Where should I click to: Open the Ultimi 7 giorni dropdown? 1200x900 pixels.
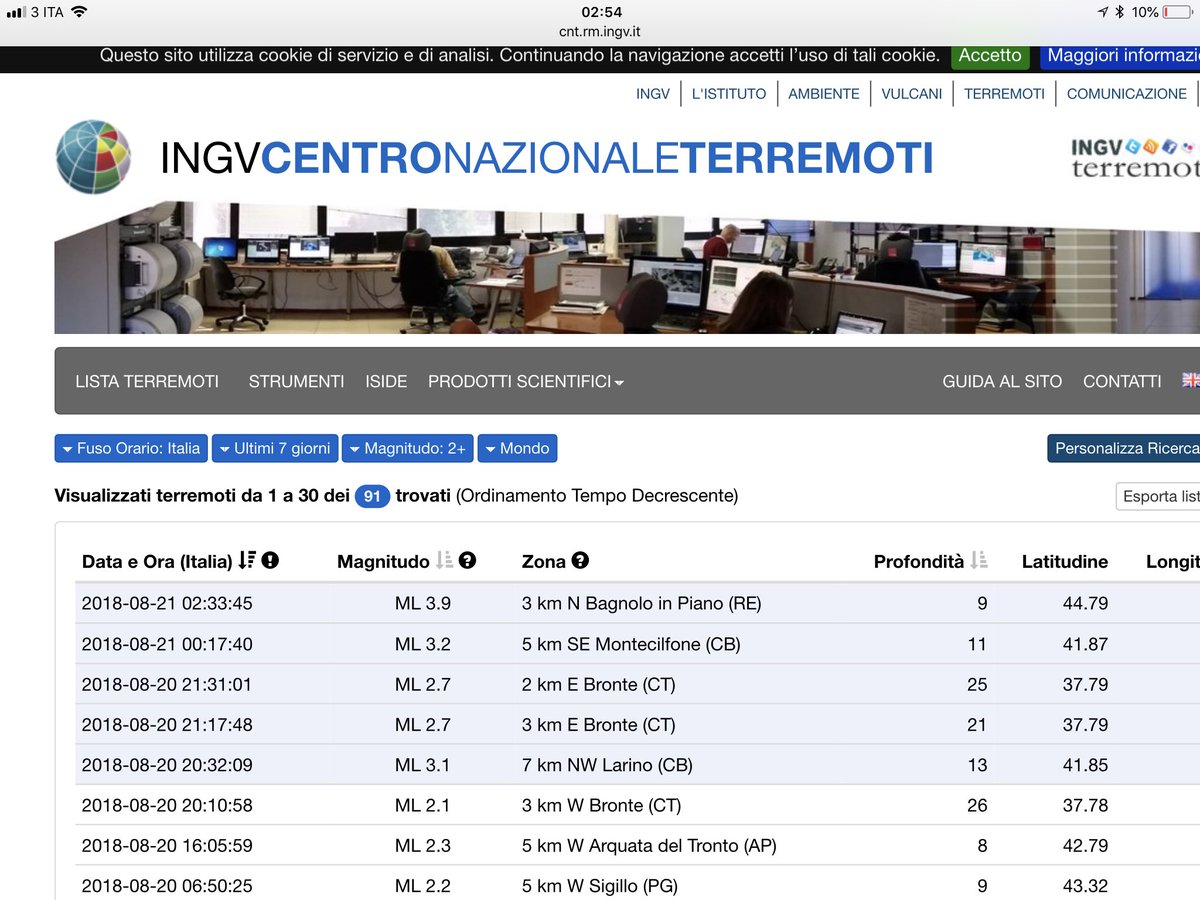[x=275, y=448]
